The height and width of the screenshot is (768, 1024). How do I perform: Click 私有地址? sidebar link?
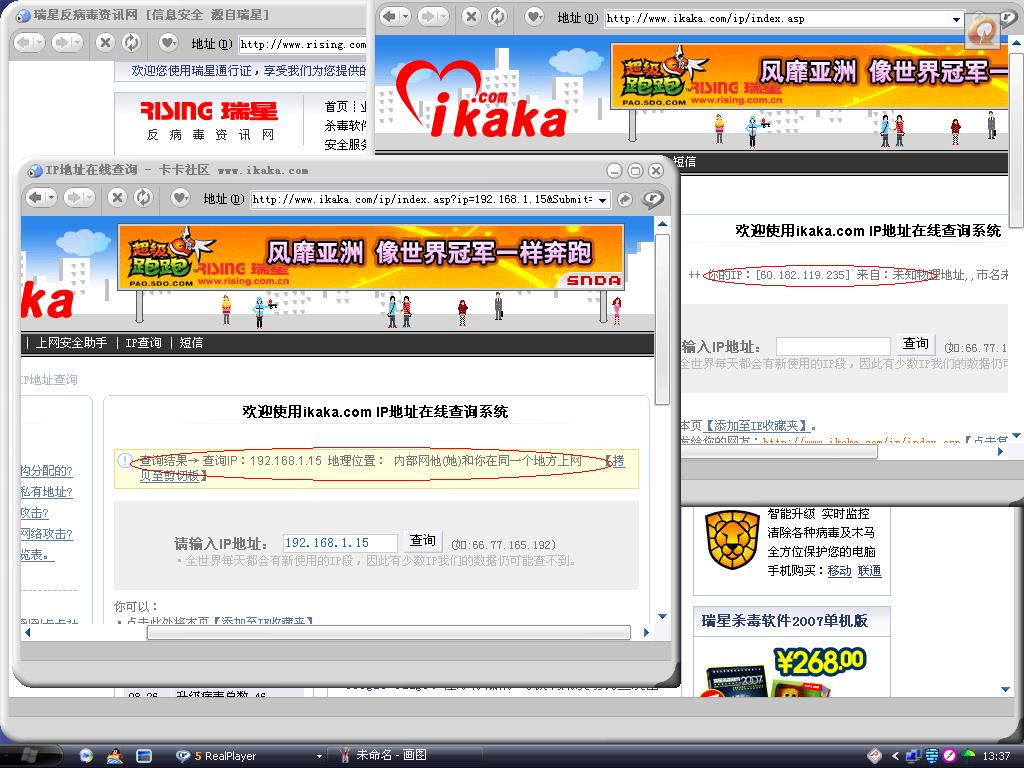pyautogui.click(x=46, y=492)
